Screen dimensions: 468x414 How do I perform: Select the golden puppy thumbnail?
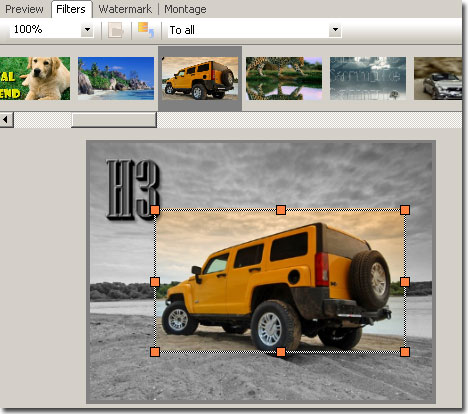[x=35, y=78]
